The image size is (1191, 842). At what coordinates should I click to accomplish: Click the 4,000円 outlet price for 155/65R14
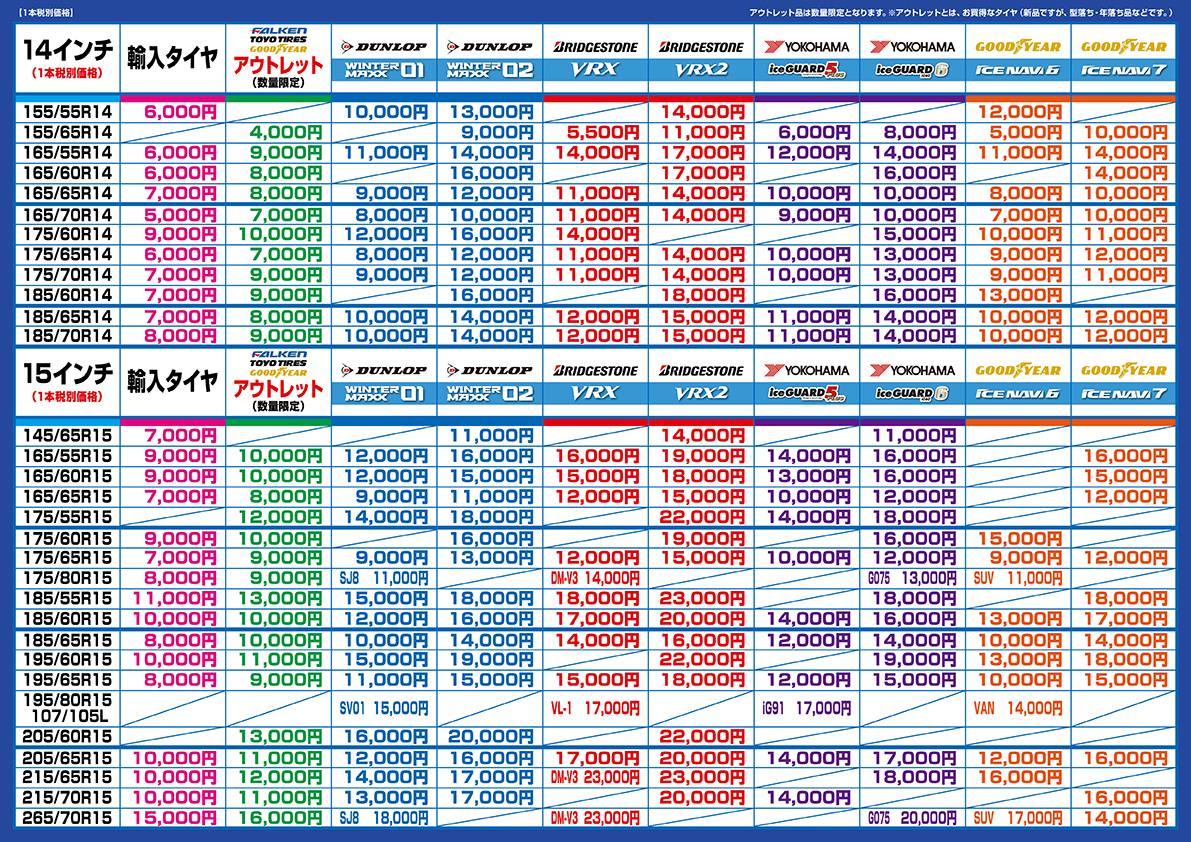[286, 133]
